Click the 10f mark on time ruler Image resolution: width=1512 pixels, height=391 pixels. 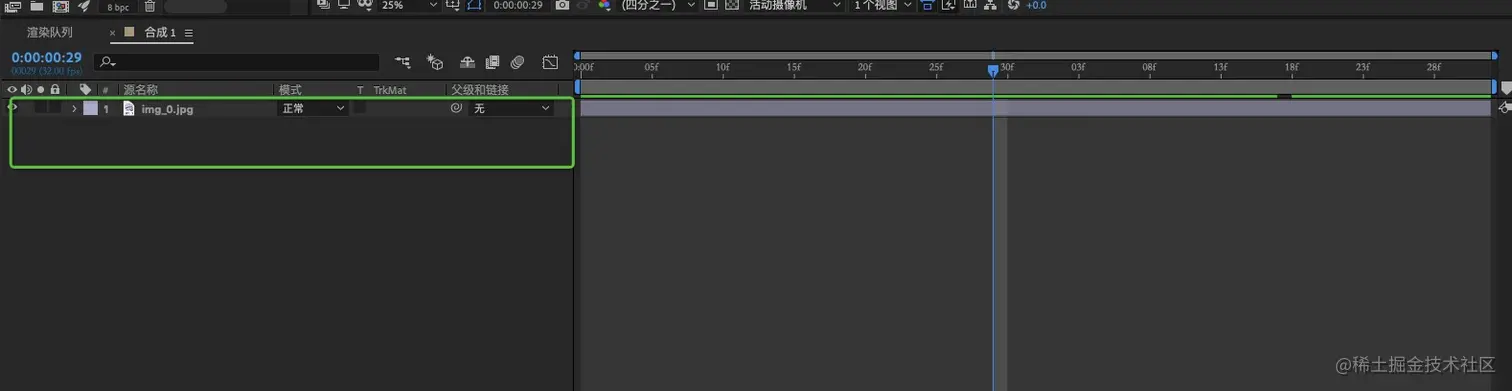coord(722,68)
